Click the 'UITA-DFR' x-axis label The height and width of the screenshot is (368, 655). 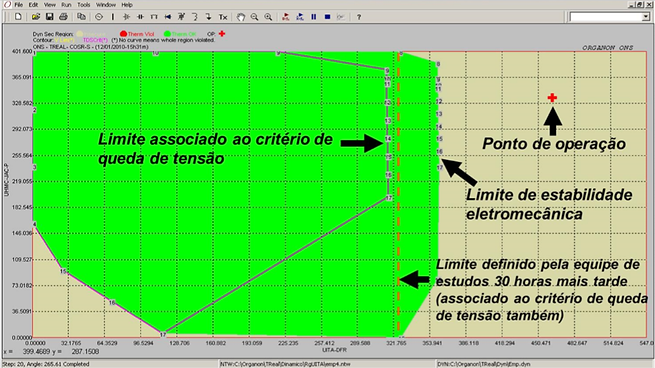coord(335,350)
